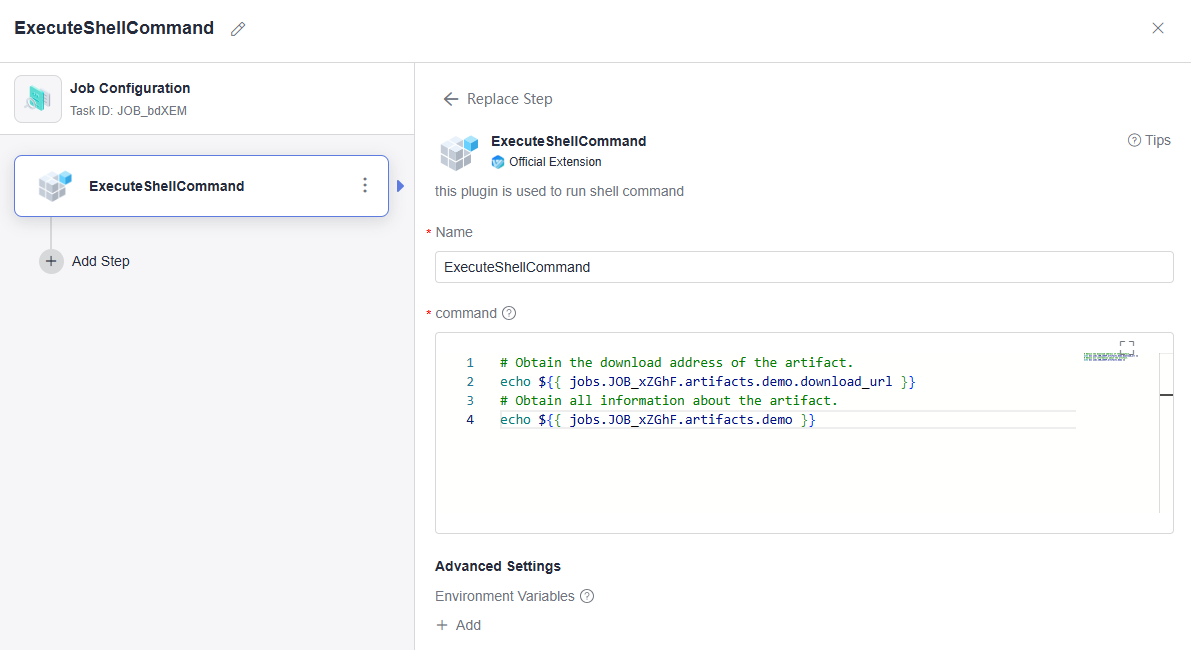Viewport: 1191px width, 650px height.
Task: Click the code editor minimap
Action: coord(1108,357)
